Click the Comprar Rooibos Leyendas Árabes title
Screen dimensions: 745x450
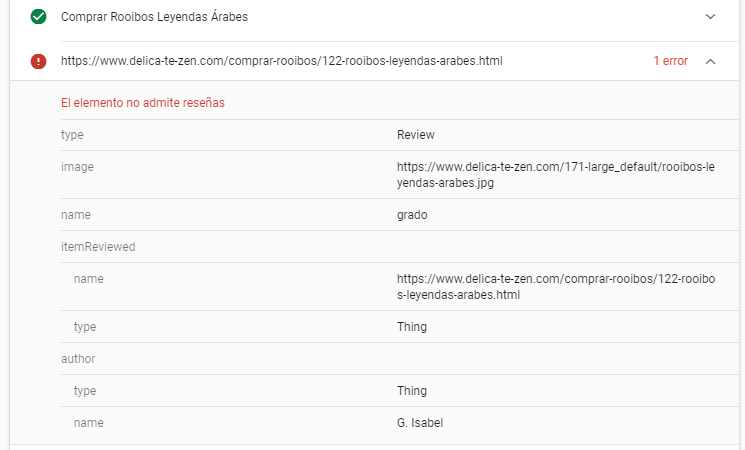[155, 17]
